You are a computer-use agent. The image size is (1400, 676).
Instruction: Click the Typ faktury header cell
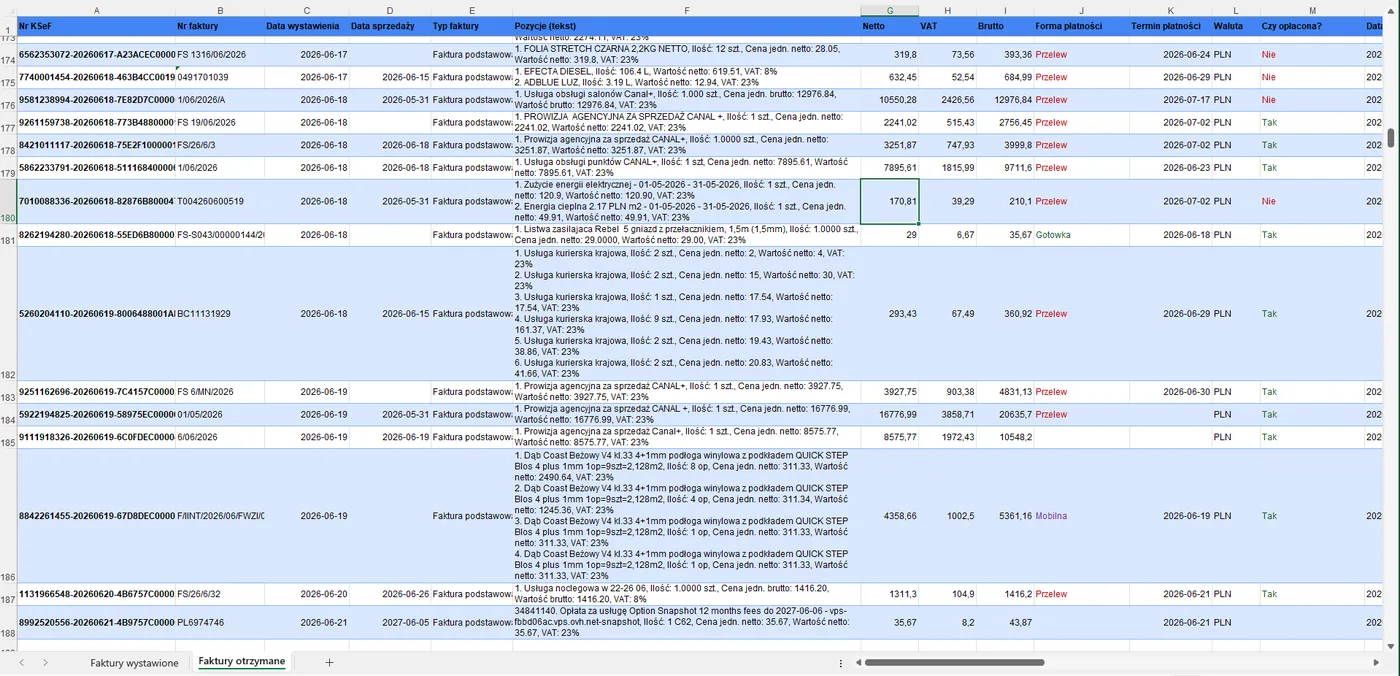(471, 26)
